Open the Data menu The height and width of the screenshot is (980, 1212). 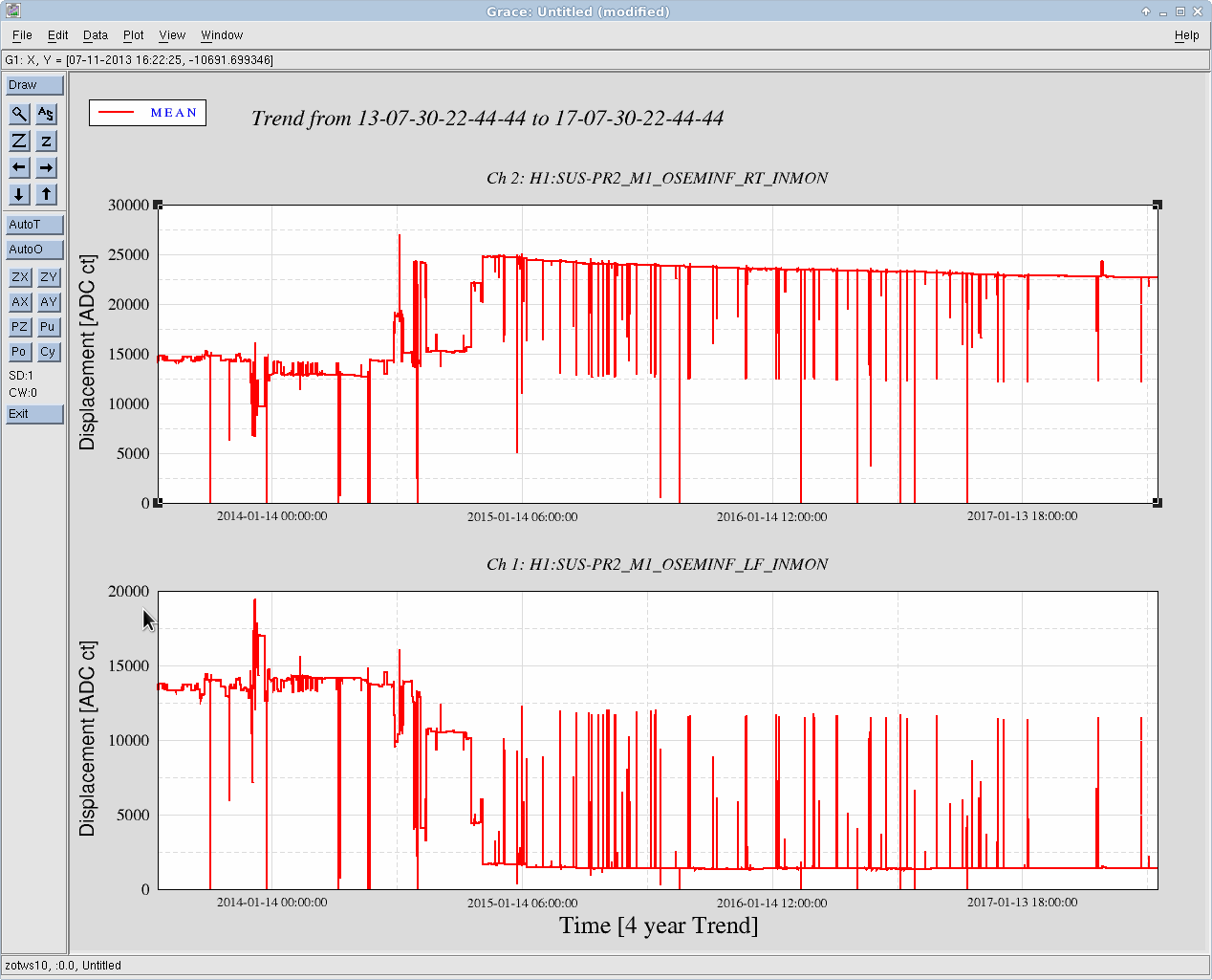pyautogui.click(x=96, y=35)
